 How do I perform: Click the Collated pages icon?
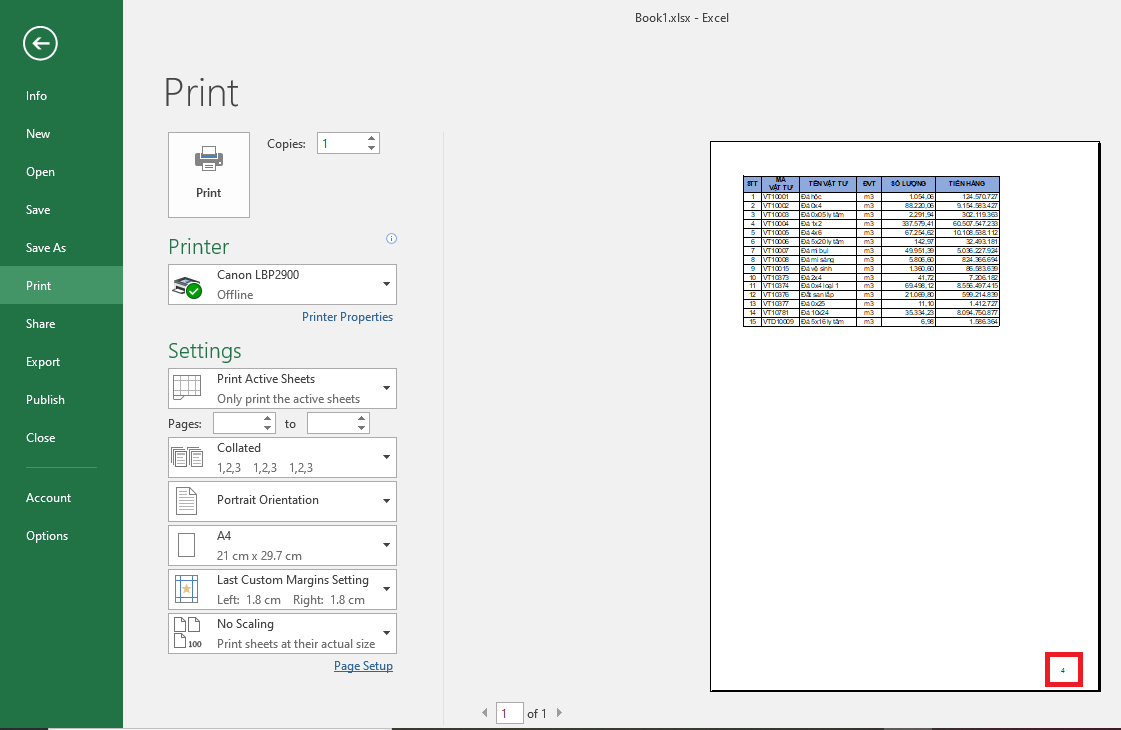click(x=187, y=457)
